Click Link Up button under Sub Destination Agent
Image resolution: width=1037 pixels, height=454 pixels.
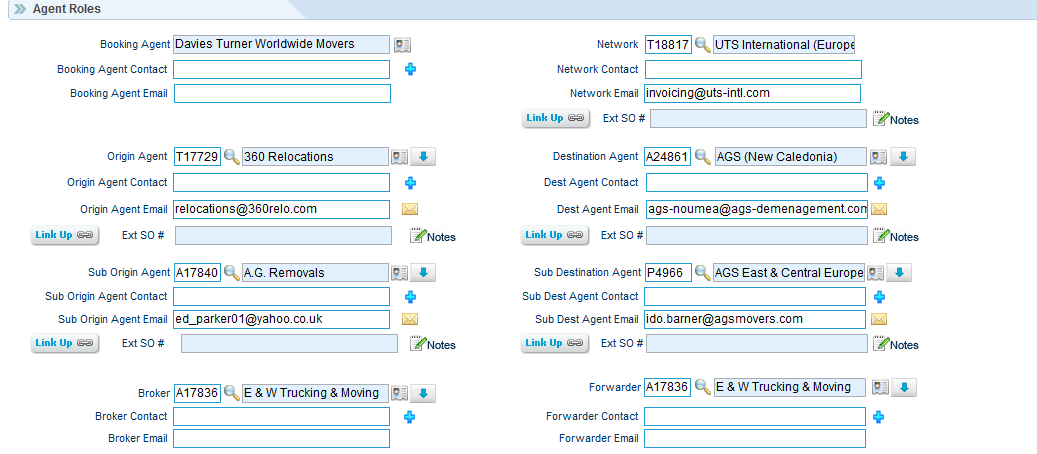pyautogui.click(x=555, y=343)
